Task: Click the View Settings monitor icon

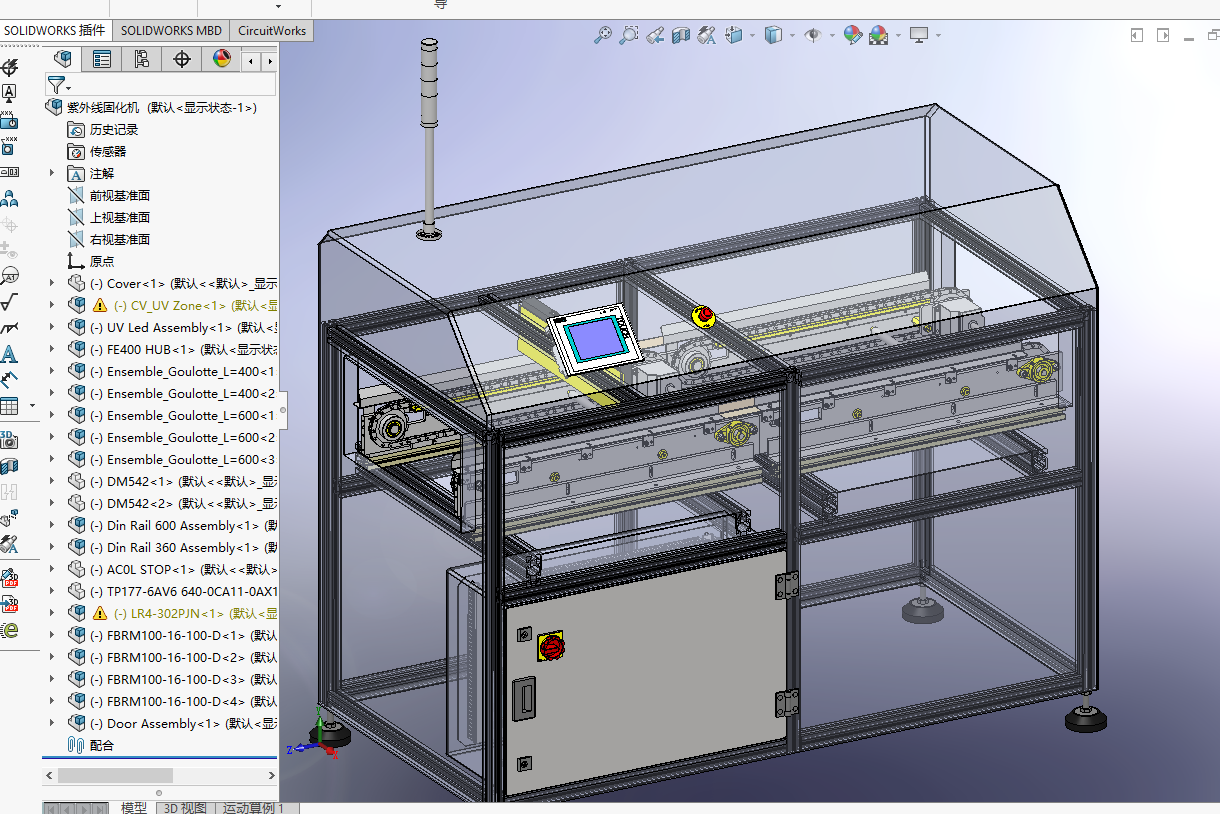Action: click(x=919, y=35)
